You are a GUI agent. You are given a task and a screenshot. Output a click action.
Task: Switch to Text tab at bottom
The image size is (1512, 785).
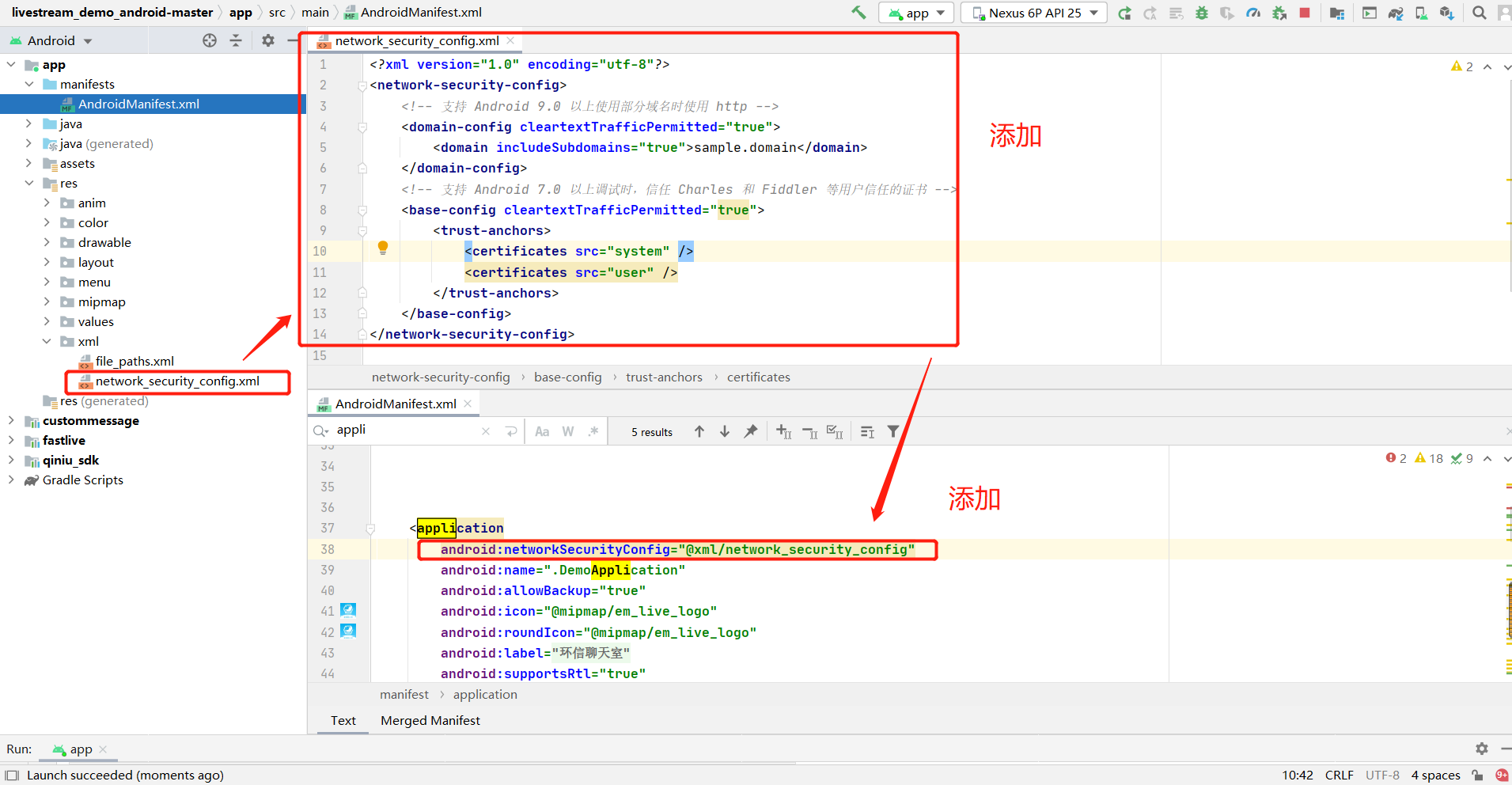(x=343, y=720)
